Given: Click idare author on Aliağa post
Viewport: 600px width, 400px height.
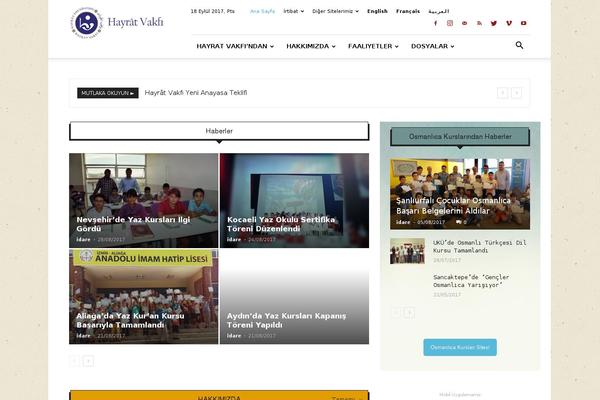Looking at the screenshot, I should [x=83, y=336].
